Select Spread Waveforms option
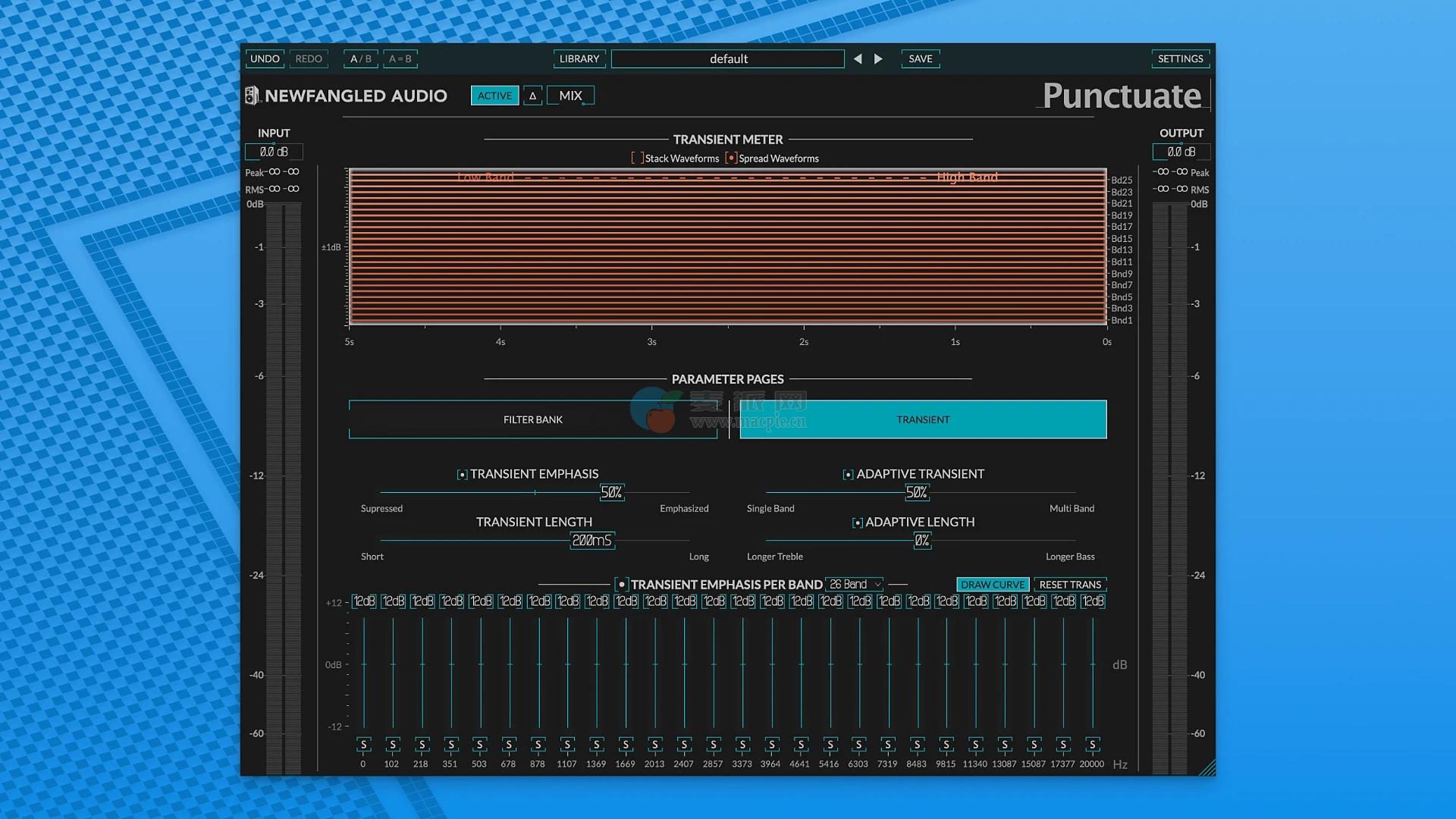Image resolution: width=1456 pixels, height=819 pixels. pyautogui.click(x=731, y=158)
